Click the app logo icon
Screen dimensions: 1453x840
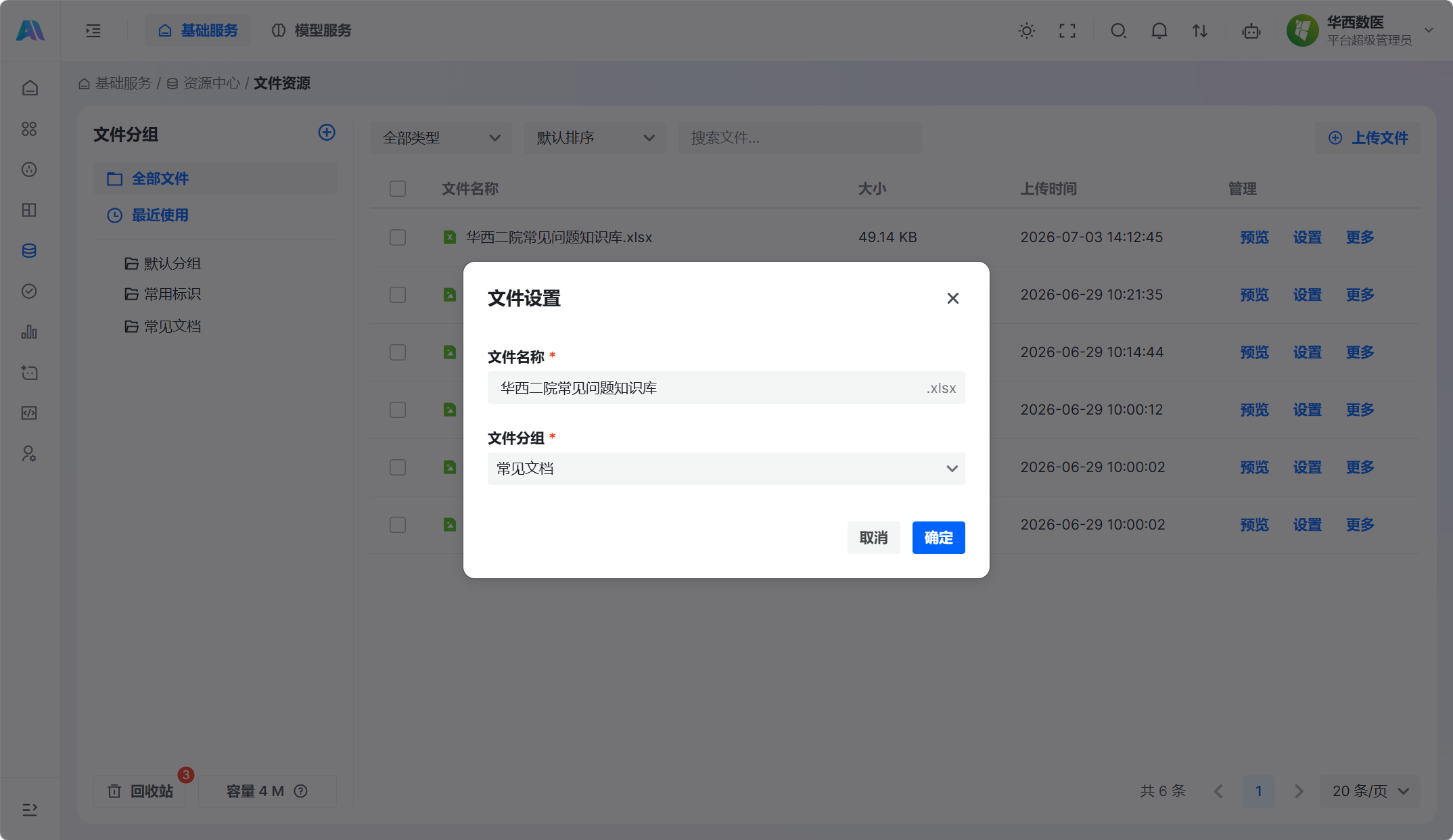(30, 30)
